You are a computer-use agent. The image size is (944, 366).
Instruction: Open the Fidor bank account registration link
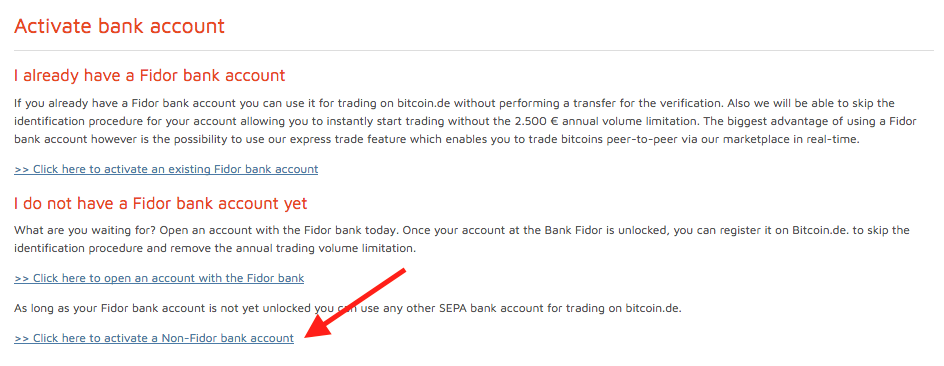(x=159, y=278)
